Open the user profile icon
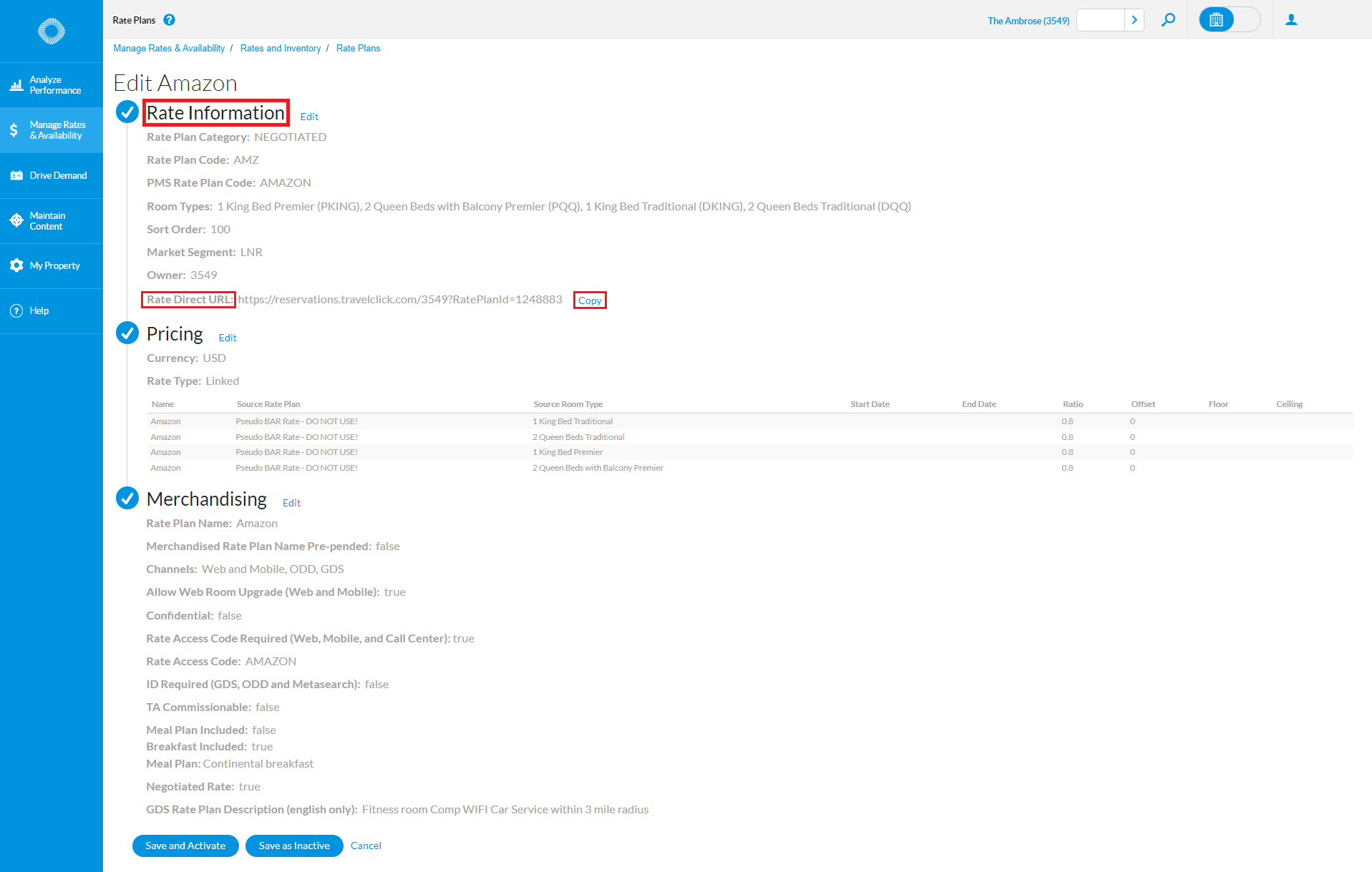 (x=1291, y=20)
